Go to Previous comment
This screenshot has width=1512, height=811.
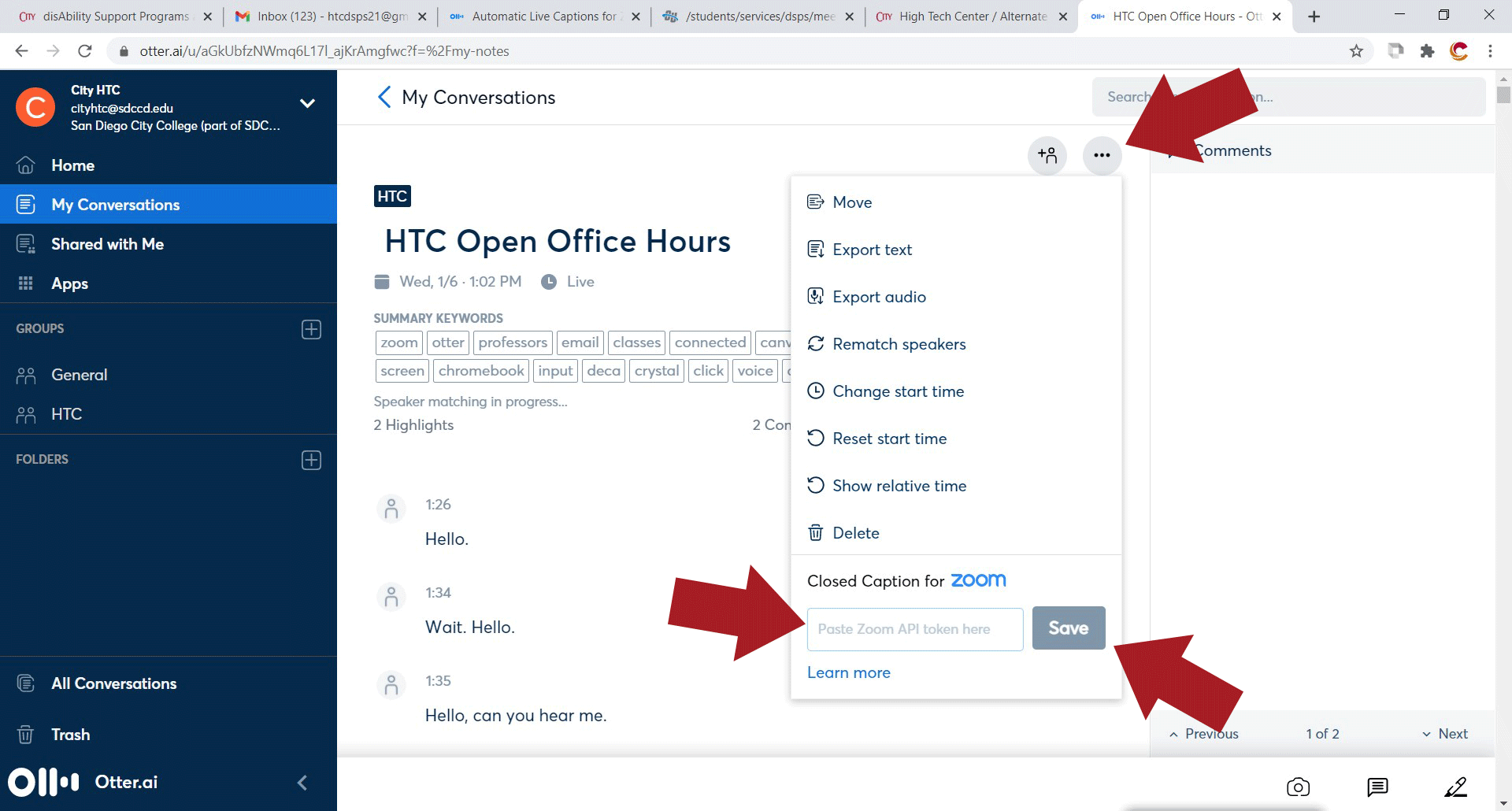pyautogui.click(x=1203, y=734)
